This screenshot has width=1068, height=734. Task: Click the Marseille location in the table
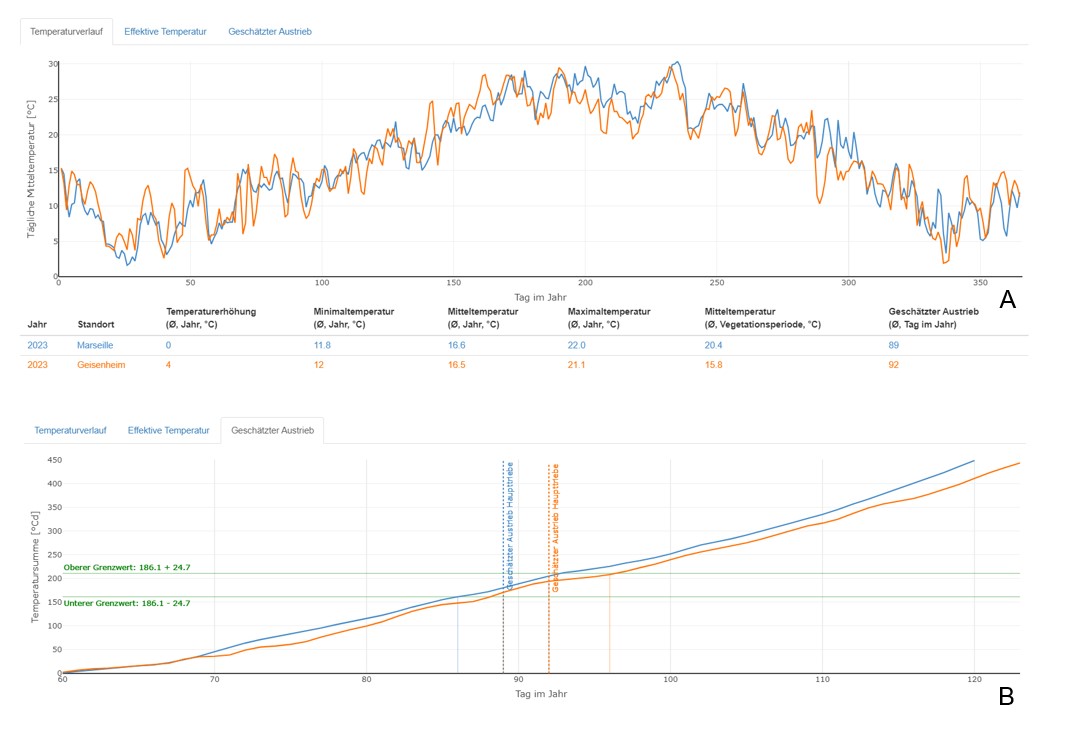[97, 345]
